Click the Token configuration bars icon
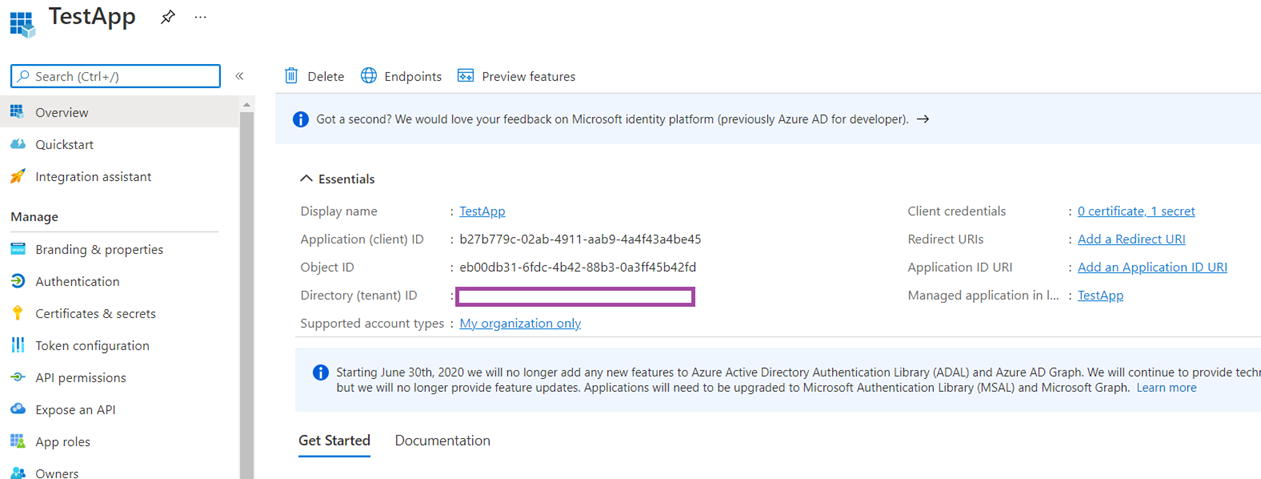The image size is (1261, 479). point(18,345)
